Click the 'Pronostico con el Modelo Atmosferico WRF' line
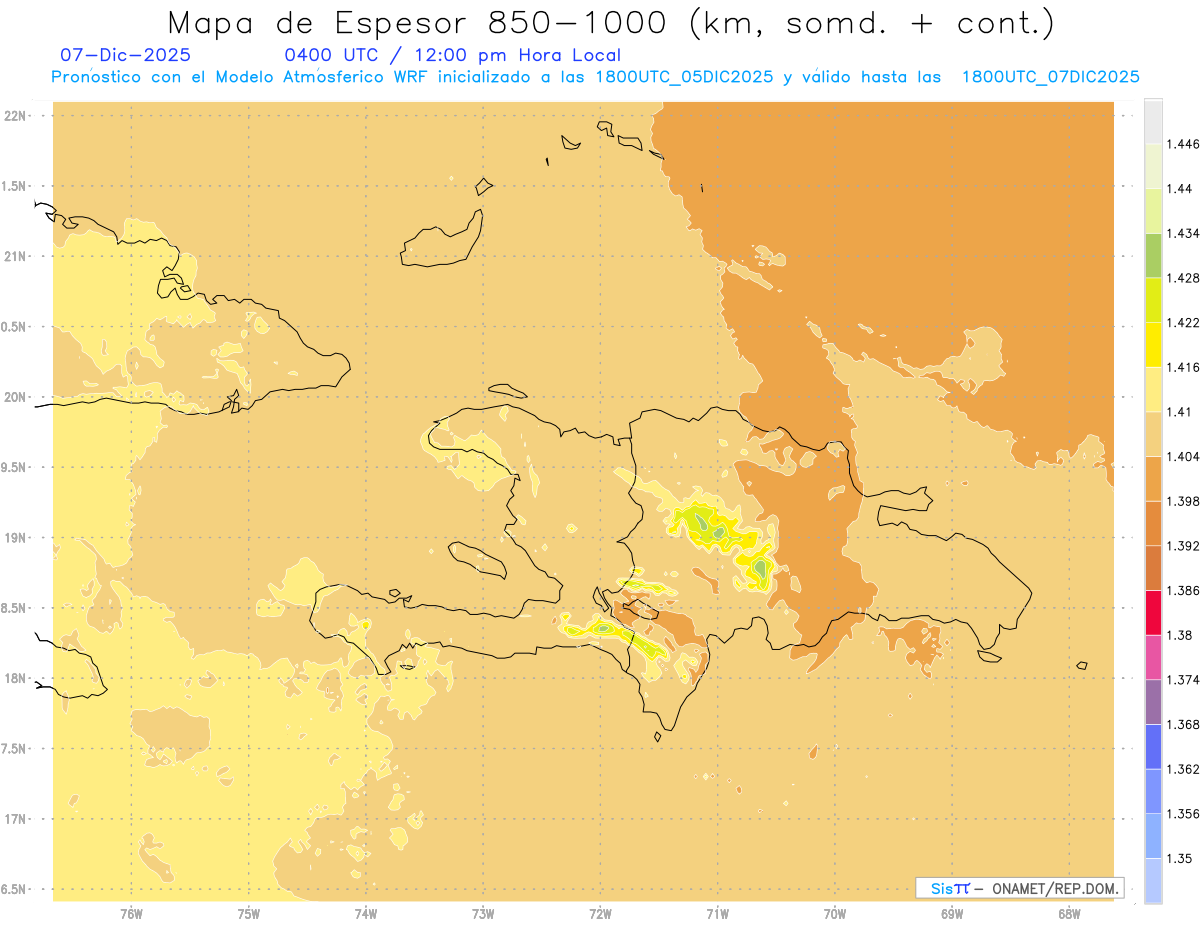This screenshot has width=1200, height=927. tap(595, 77)
